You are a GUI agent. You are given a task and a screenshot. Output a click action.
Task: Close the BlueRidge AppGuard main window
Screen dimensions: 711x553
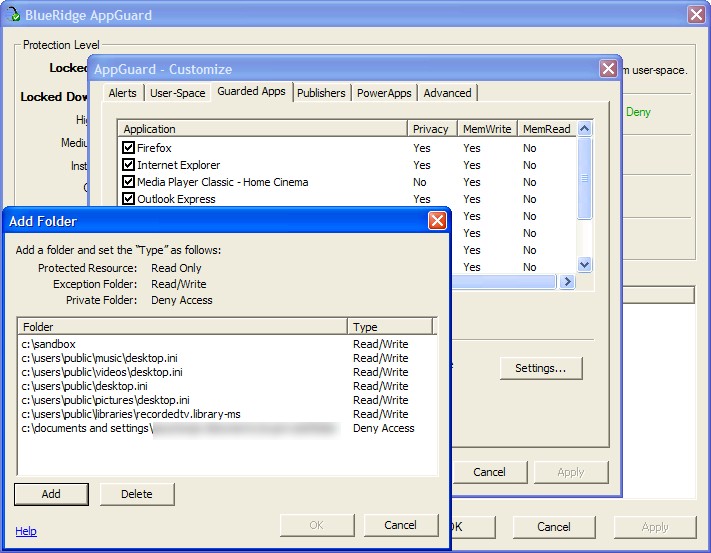696,15
